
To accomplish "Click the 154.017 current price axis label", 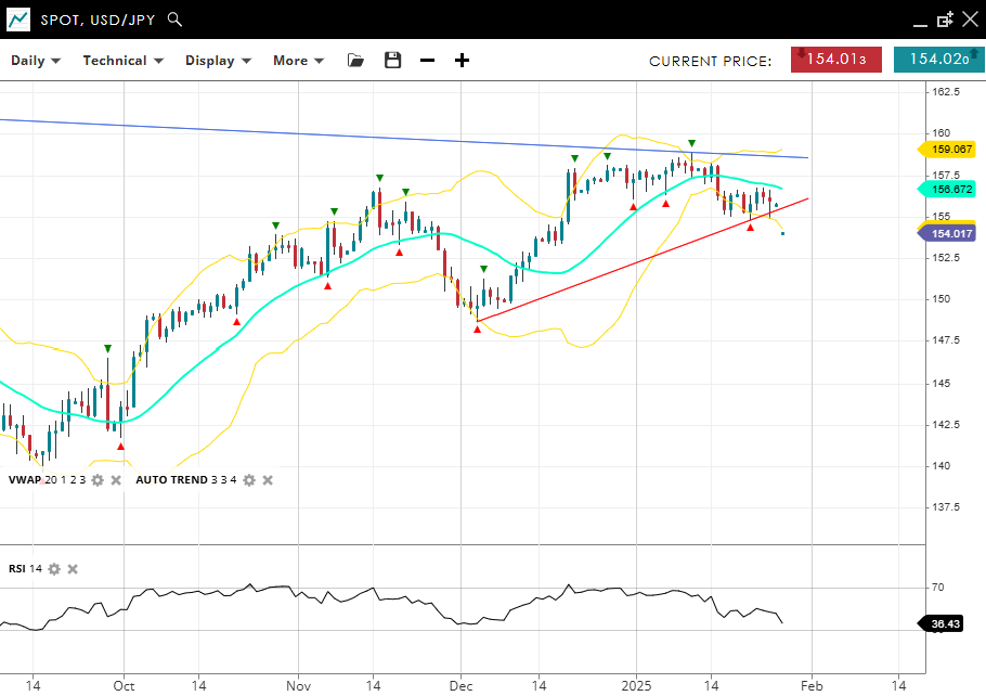I will pyautogui.click(x=948, y=234).
